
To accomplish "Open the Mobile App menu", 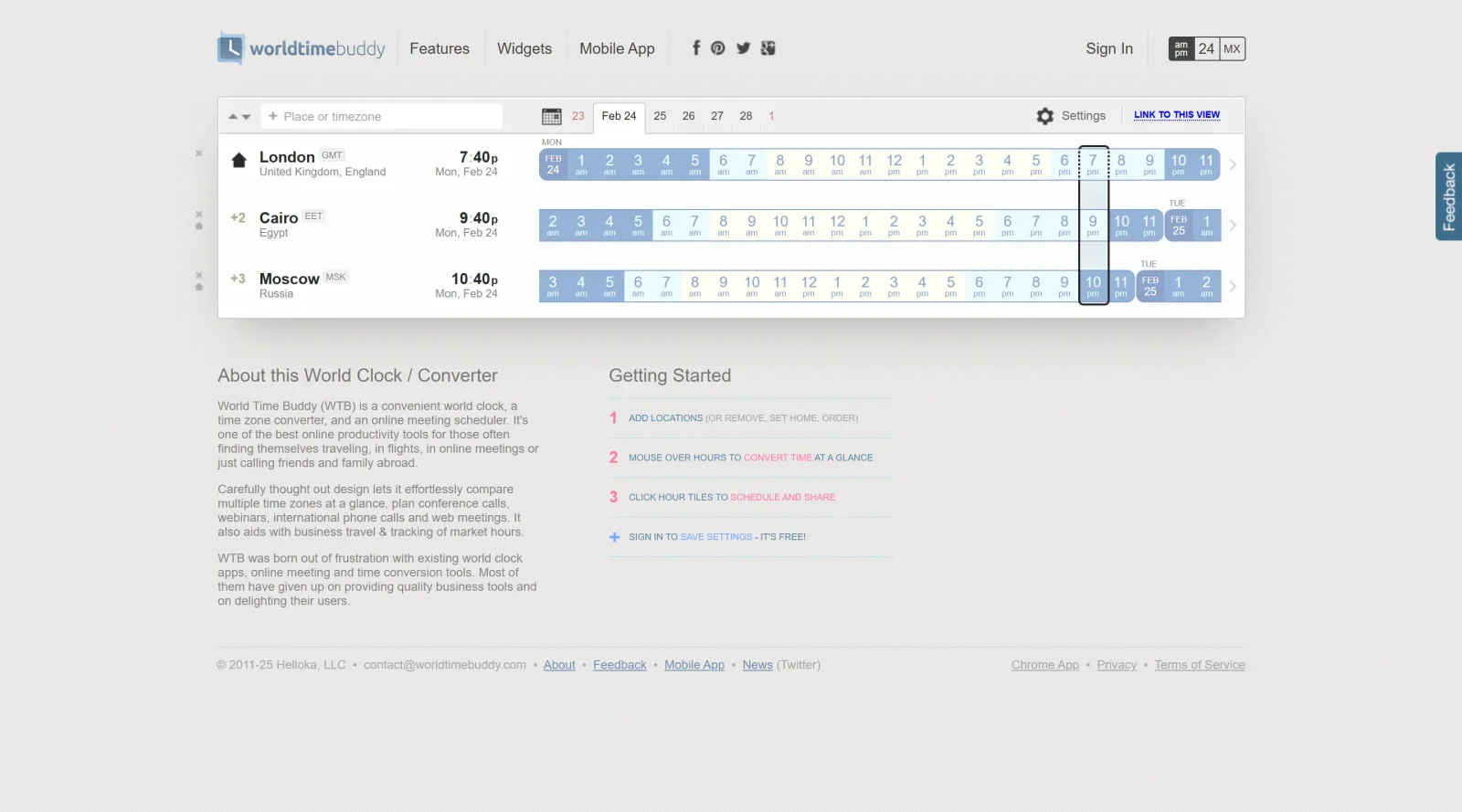I will 617,48.
